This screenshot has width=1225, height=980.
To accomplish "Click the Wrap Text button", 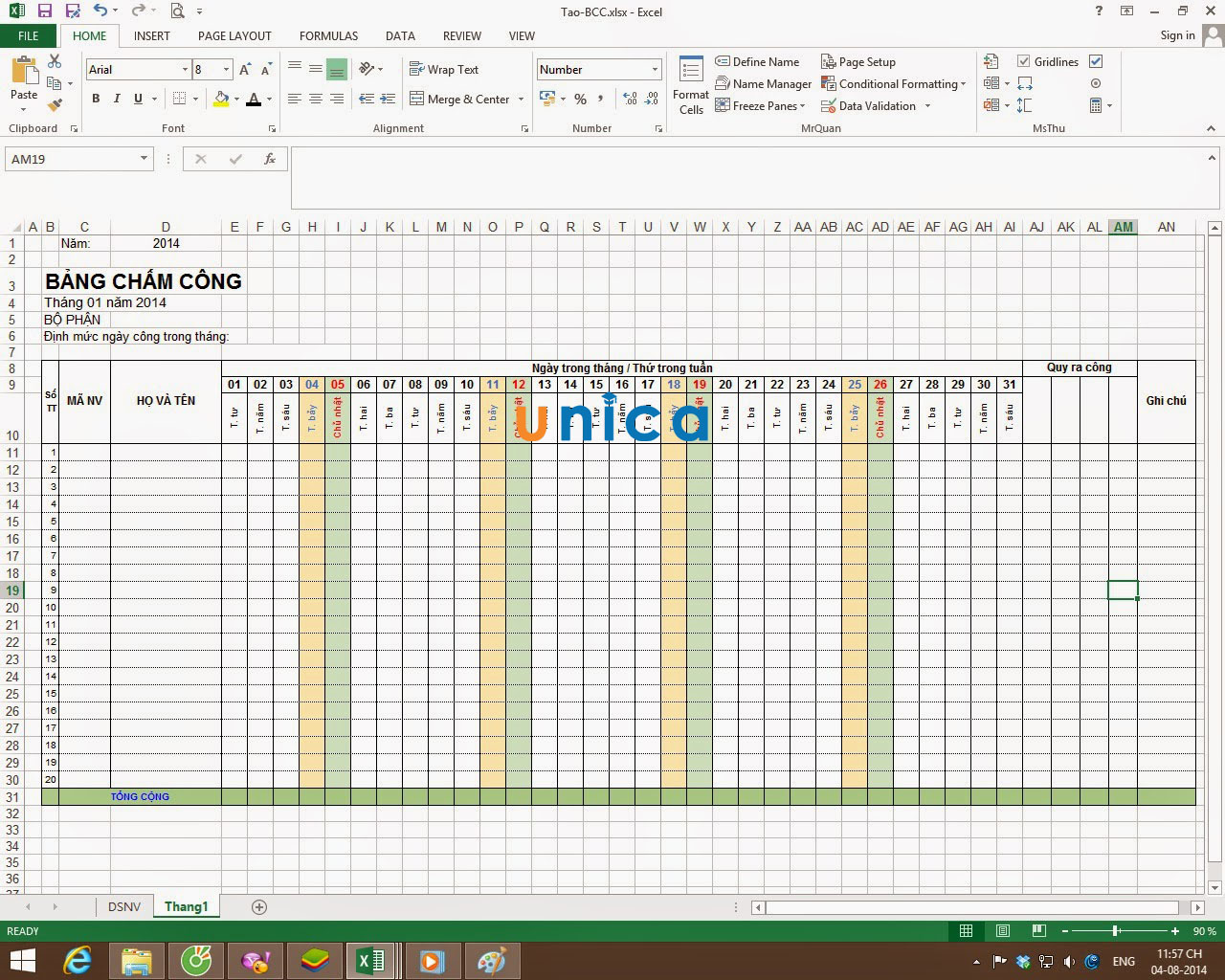I will point(444,70).
